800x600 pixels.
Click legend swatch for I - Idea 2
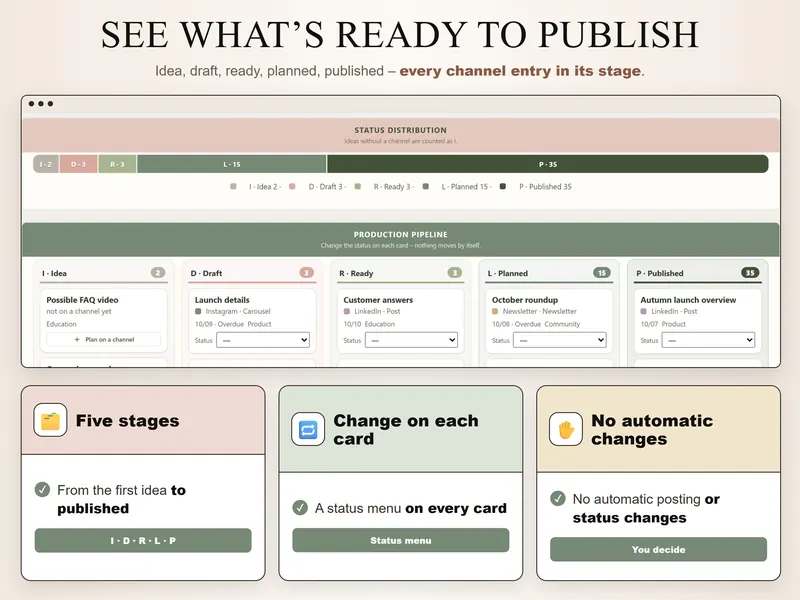(233, 187)
